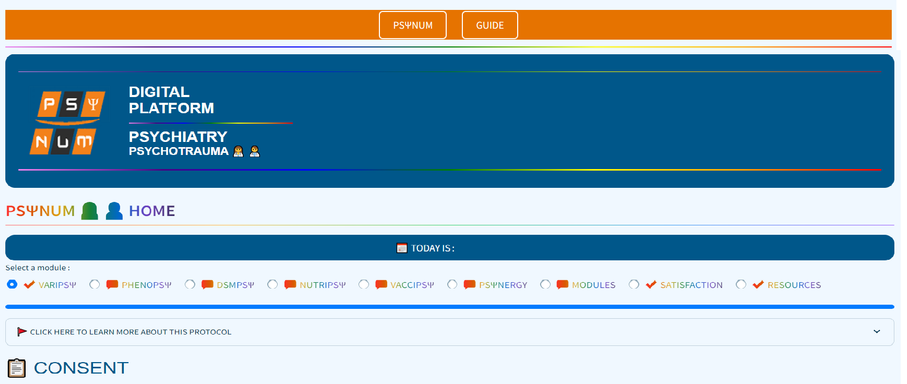Click the speech bubble icon beside PHENOPSΨ
This screenshot has height=384, width=907.
coord(112,285)
